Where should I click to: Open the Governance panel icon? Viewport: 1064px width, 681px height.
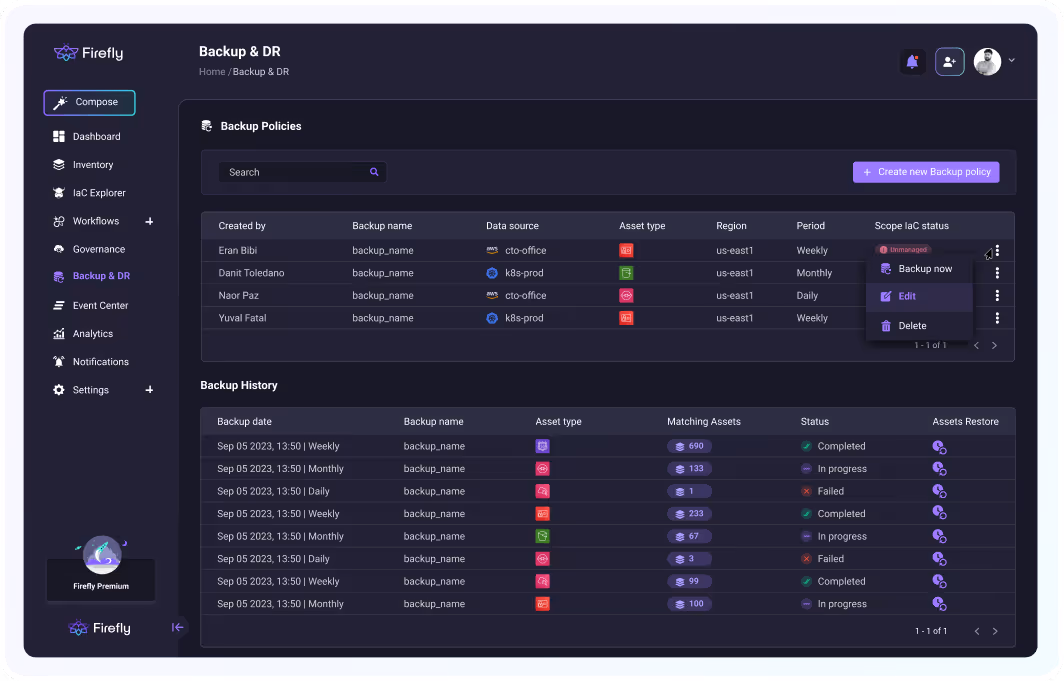pos(57,248)
